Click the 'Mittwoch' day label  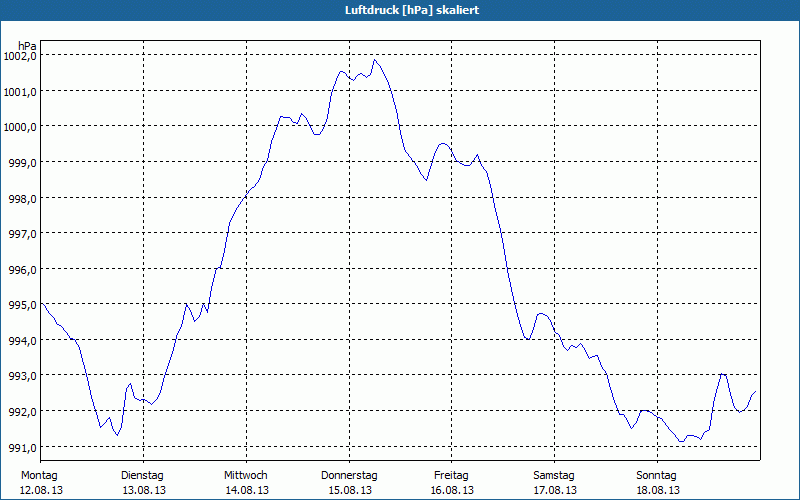(x=246, y=476)
